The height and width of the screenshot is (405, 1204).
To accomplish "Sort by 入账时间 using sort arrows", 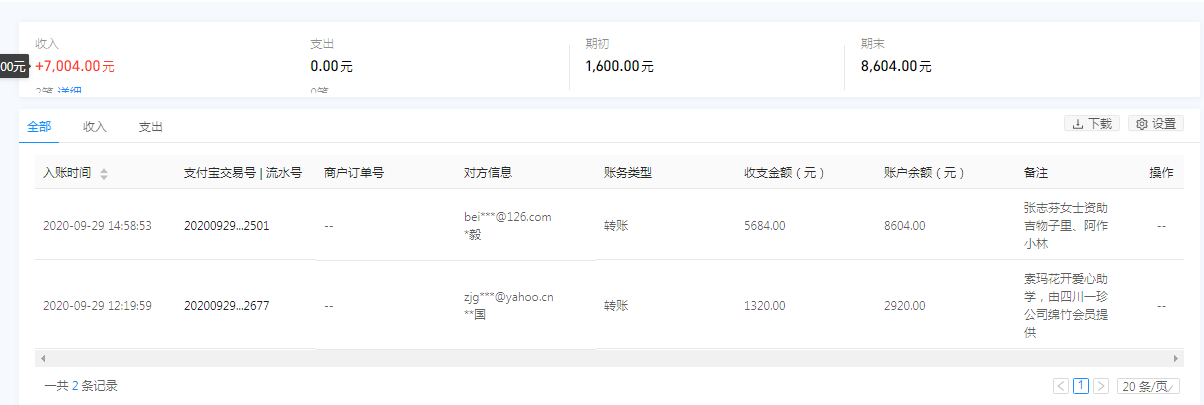I will tap(104, 174).
